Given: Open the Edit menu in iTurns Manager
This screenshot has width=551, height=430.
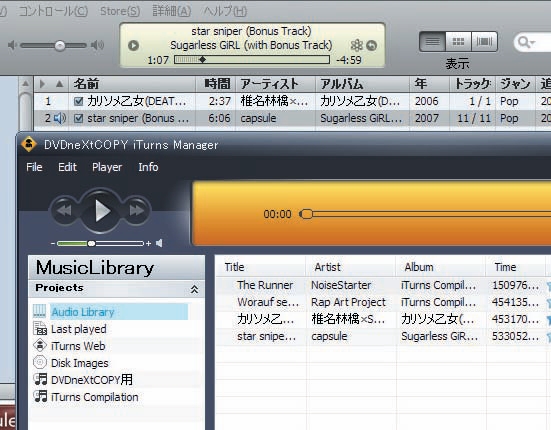Looking at the screenshot, I should pos(67,167).
